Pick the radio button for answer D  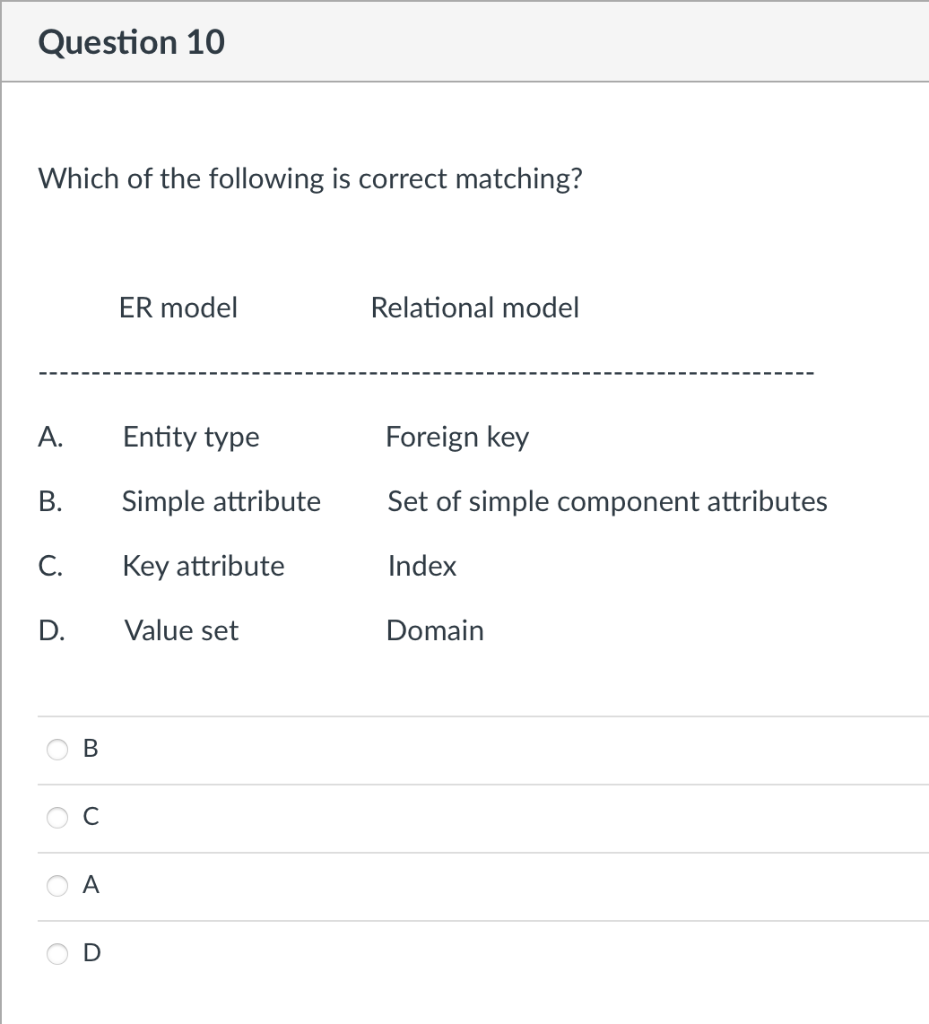tap(58, 953)
